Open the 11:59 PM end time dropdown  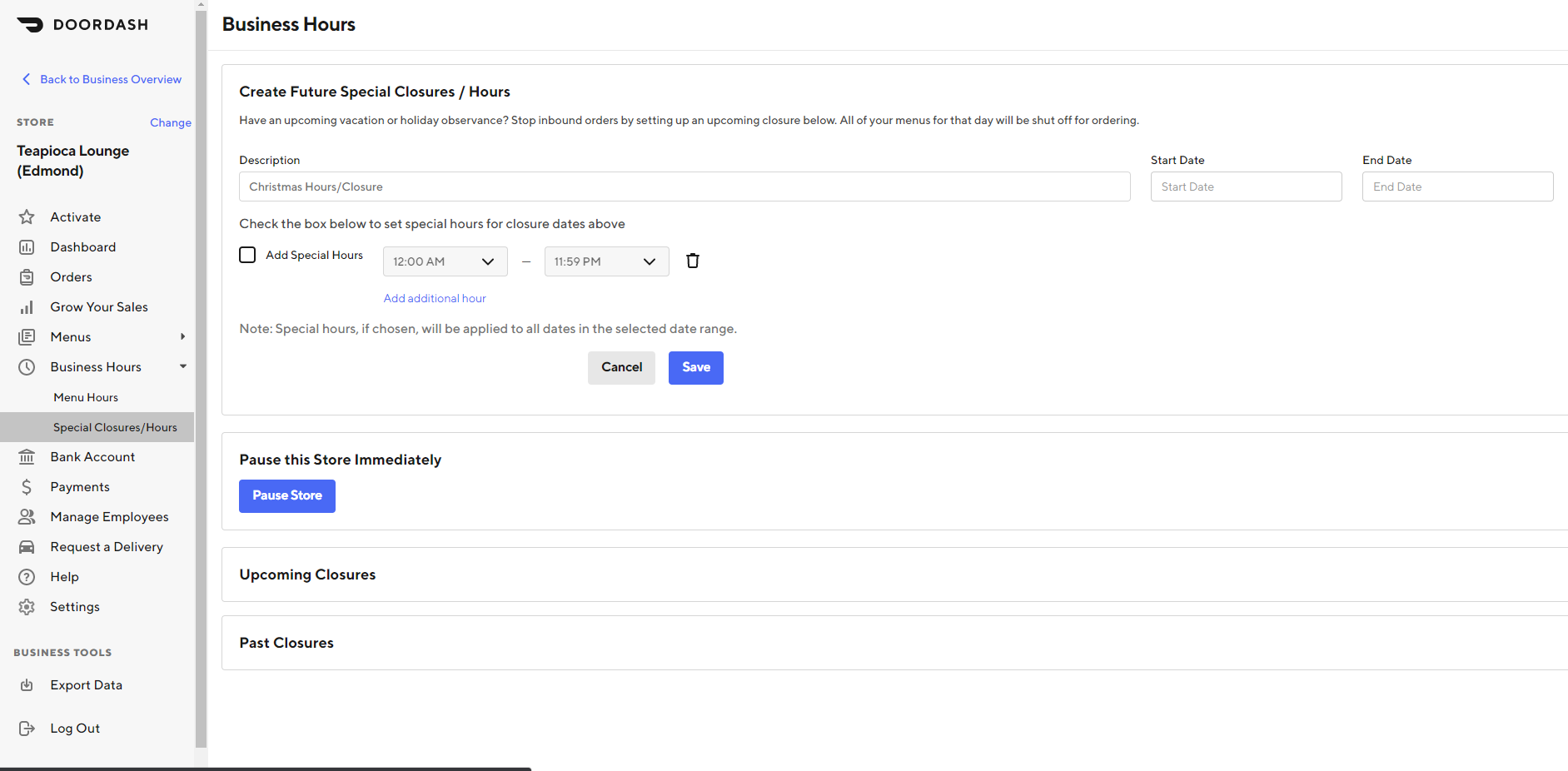pos(606,261)
